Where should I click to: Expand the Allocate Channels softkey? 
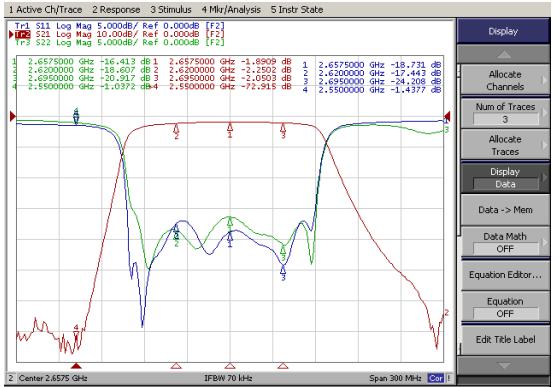[x=505, y=80]
